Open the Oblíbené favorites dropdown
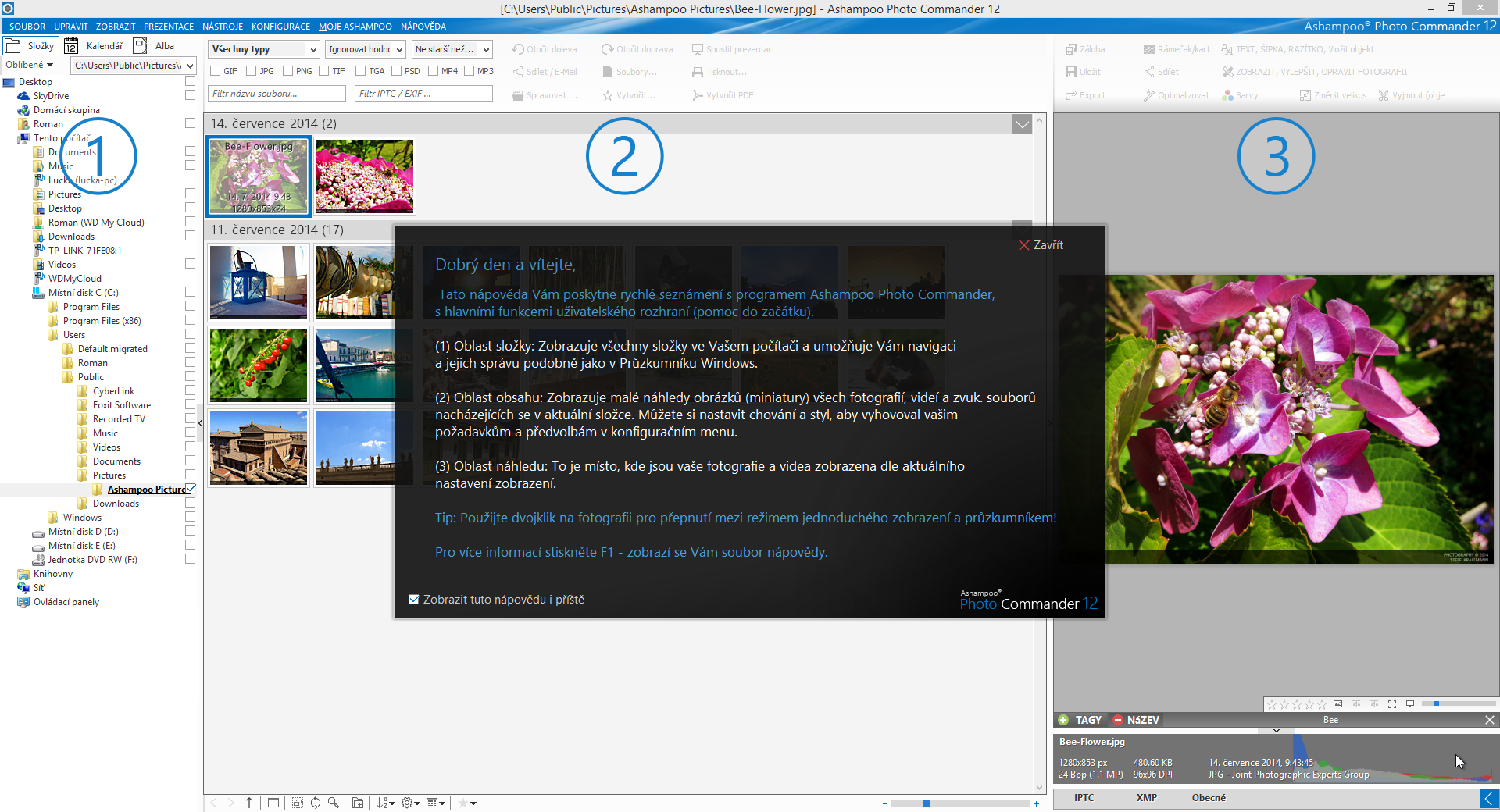Image resolution: width=1500 pixels, height=812 pixels. 29,65
